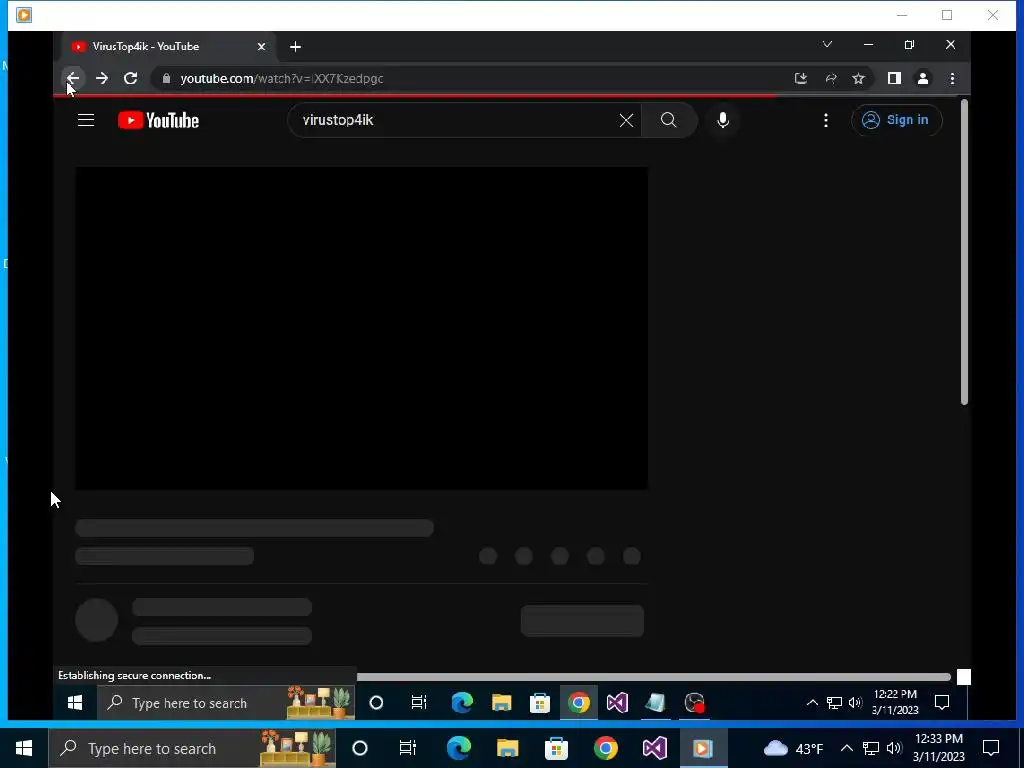Open Visual Studio from outer taskbar
This screenshot has height=768, width=1024.
coord(654,748)
